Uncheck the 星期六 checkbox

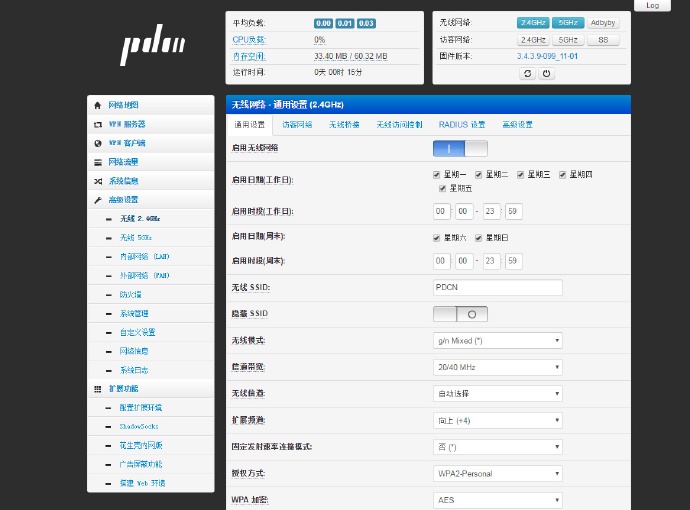pyautogui.click(x=437, y=238)
